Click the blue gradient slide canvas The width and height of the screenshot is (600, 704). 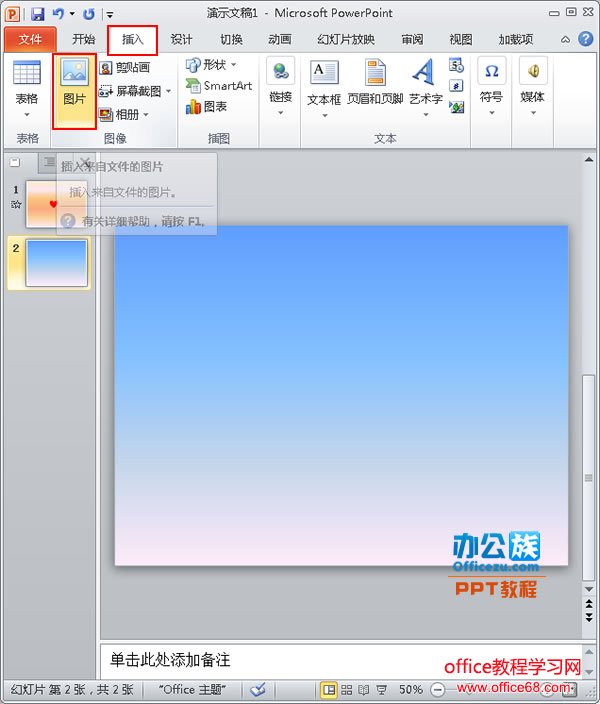[x=341, y=395]
